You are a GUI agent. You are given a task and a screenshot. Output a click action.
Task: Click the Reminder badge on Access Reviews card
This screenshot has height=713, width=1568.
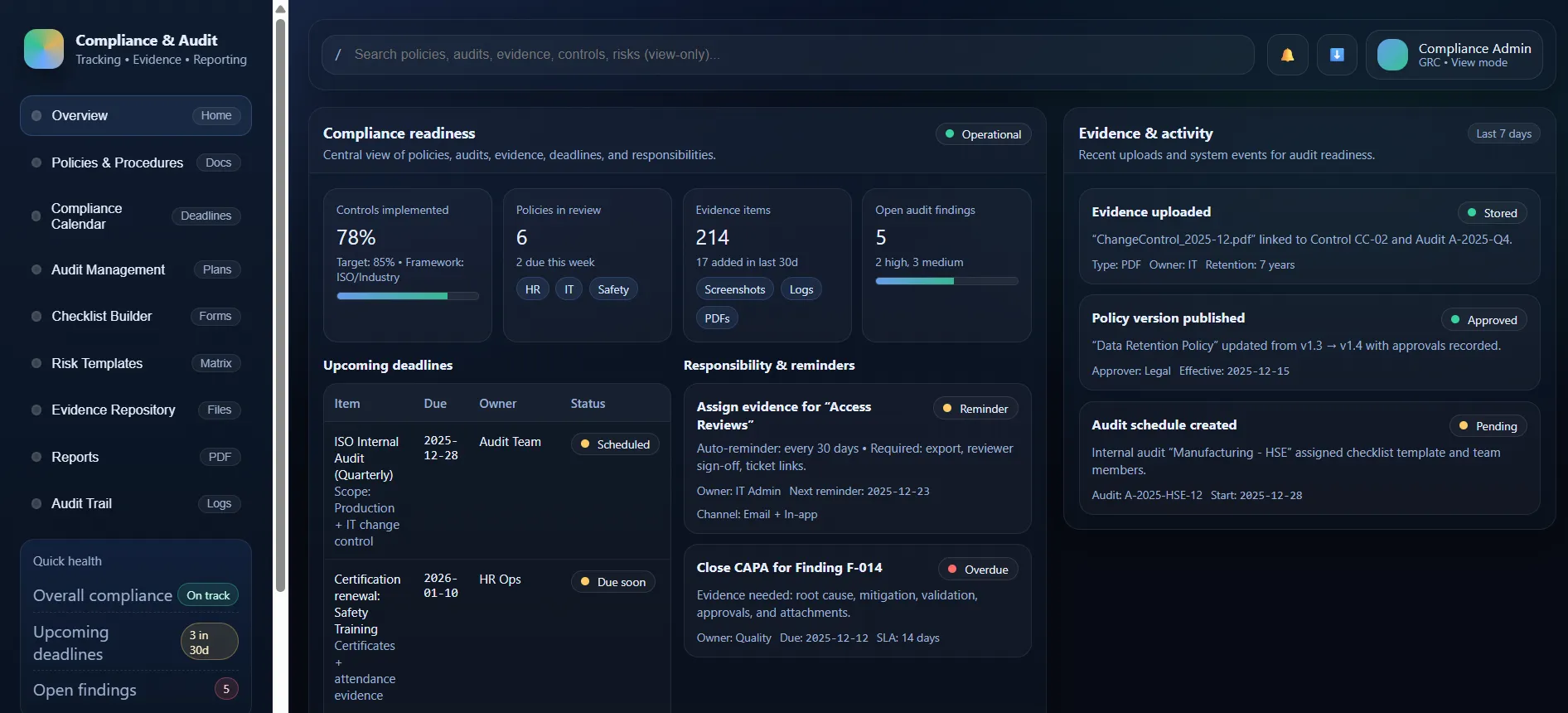click(975, 409)
